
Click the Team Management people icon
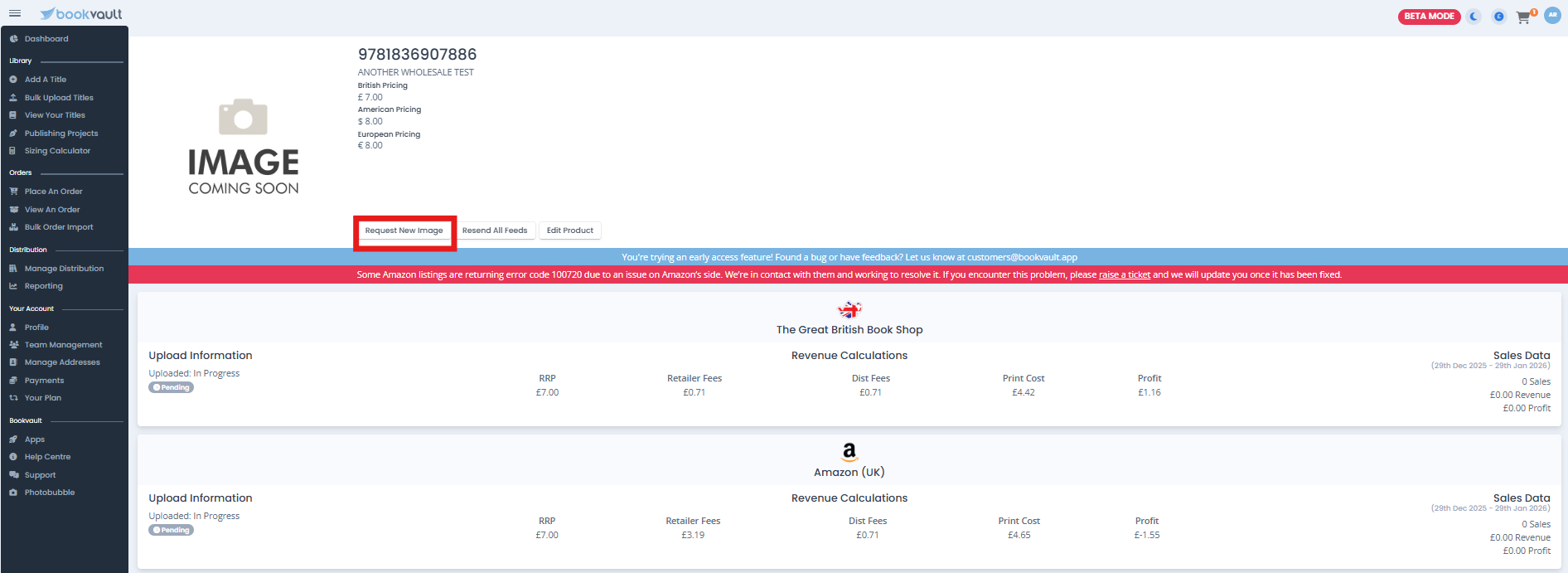pos(13,345)
